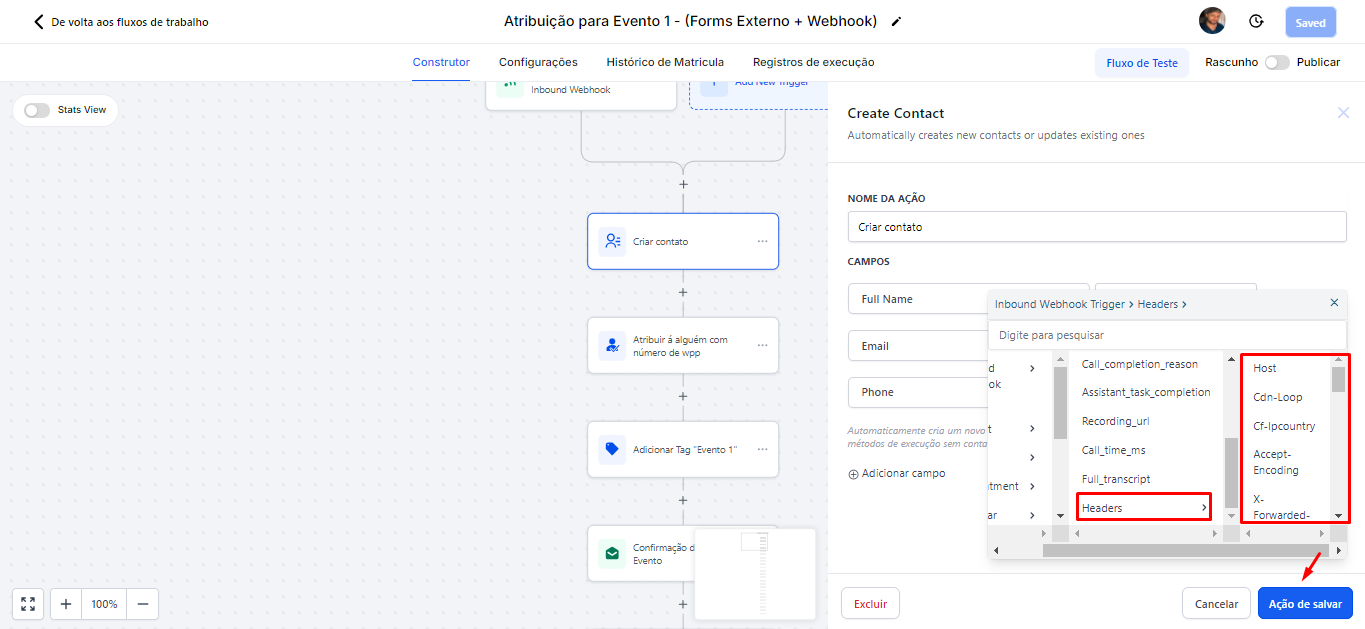Toggle the Stats View switch
Image resolution: width=1365 pixels, height=629 pixels.
37,110
